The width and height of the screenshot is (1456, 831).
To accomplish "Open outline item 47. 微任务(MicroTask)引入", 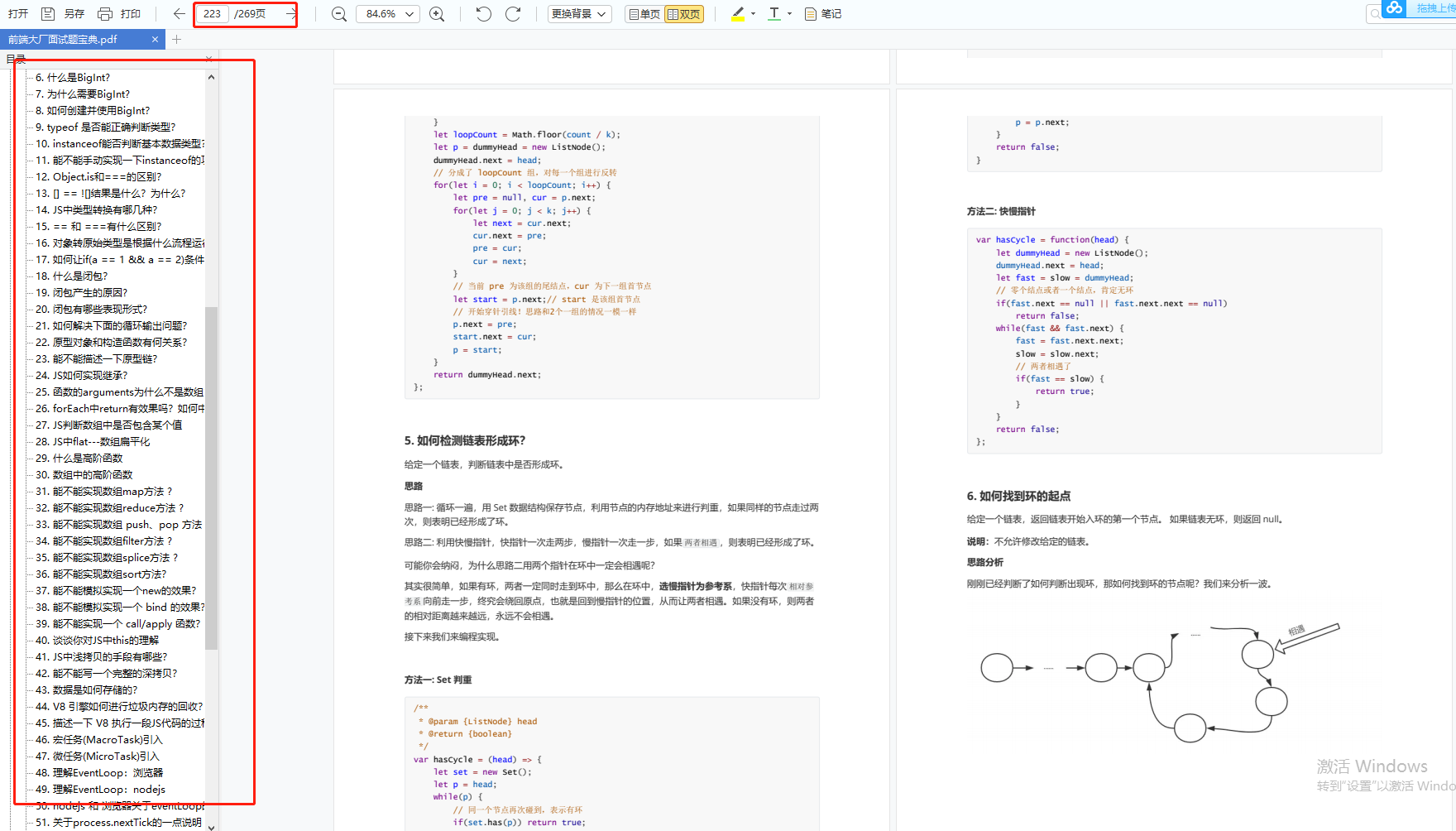I will pyautogui.click(x=98, y=756).
